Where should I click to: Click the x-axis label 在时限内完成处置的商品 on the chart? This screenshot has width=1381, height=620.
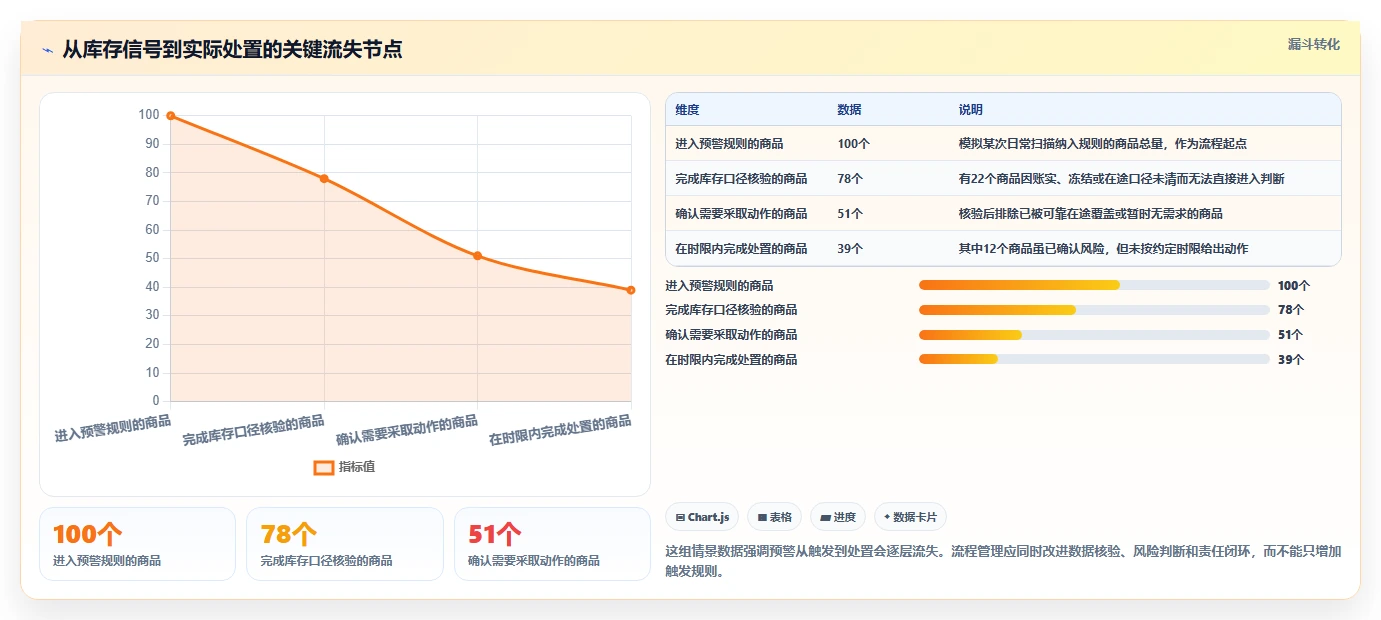pos(560,431)
